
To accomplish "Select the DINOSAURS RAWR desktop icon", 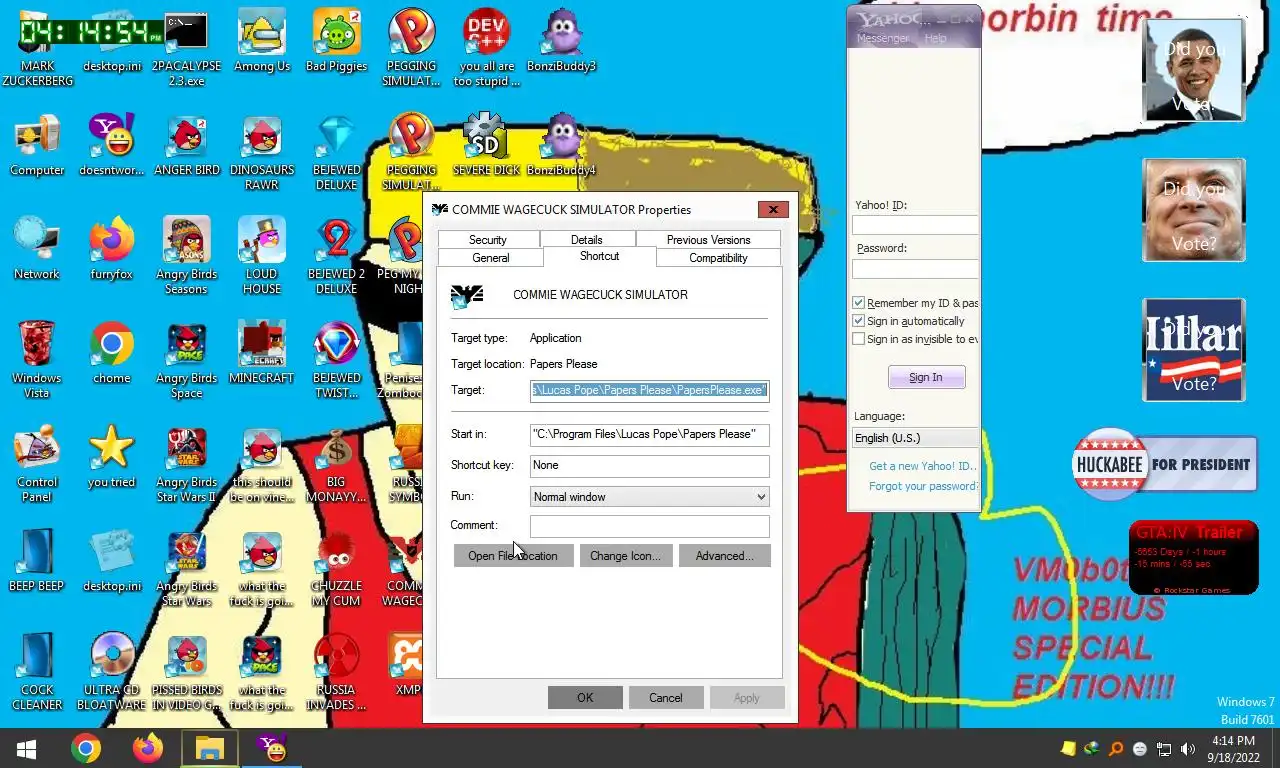I will pyautogui.click(x=262, y=153).
